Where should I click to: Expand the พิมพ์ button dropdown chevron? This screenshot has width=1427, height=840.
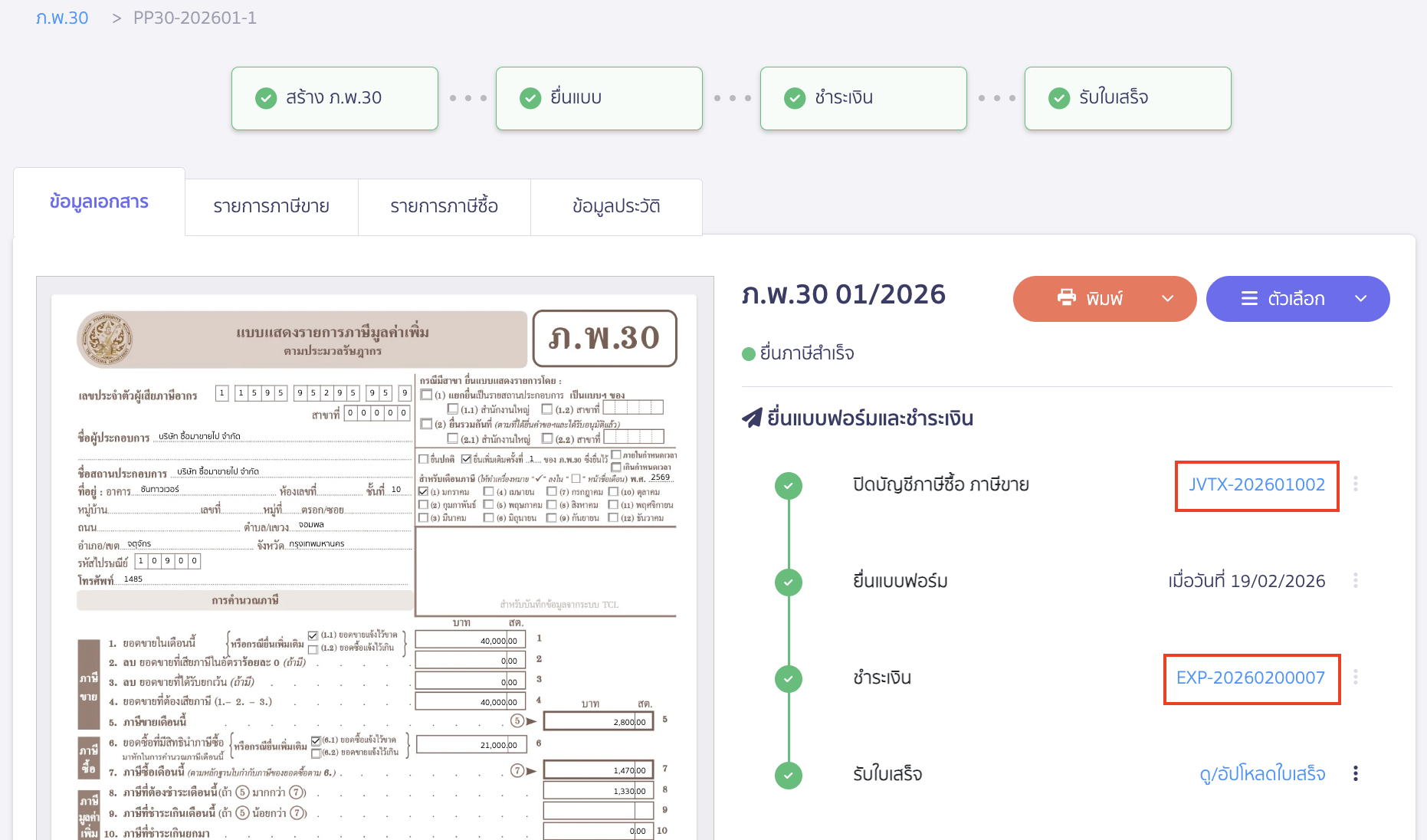point(1167,299)
